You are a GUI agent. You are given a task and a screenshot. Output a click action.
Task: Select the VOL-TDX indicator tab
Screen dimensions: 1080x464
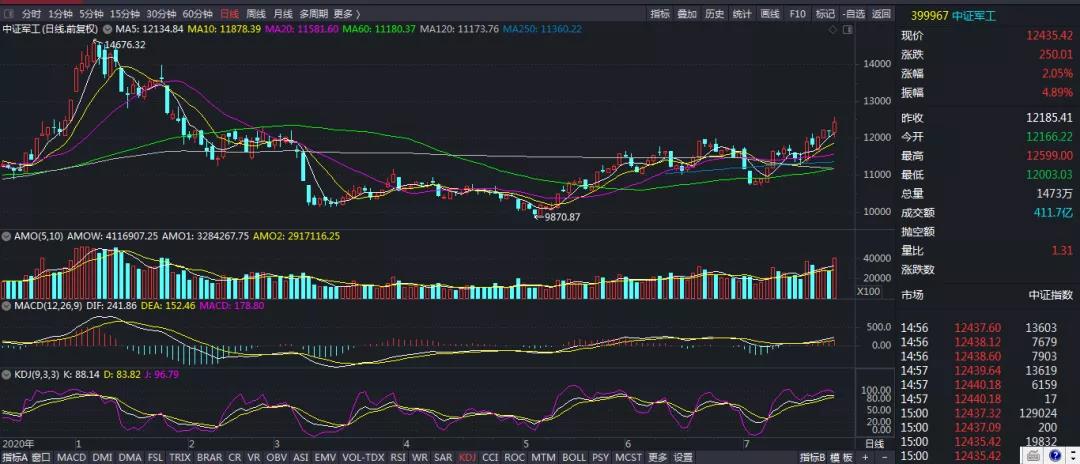point(363,457)
